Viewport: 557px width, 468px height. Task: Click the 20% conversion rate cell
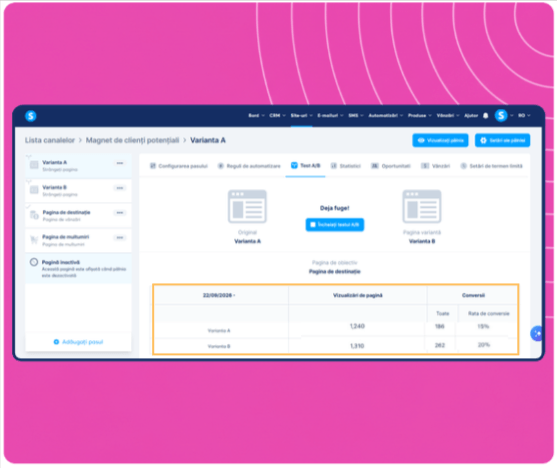483,345
